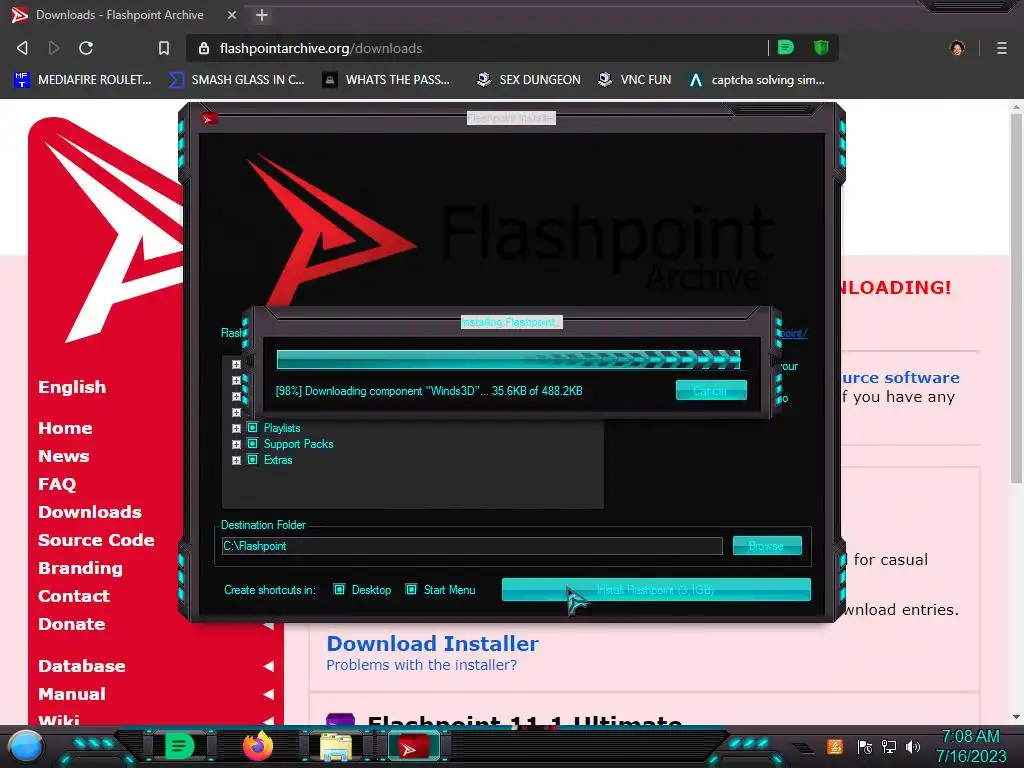Image resolution: width=1024 pixels, height=768 pixels.
Task: Open Source Code in site sidebar
Action: (96, 540)
